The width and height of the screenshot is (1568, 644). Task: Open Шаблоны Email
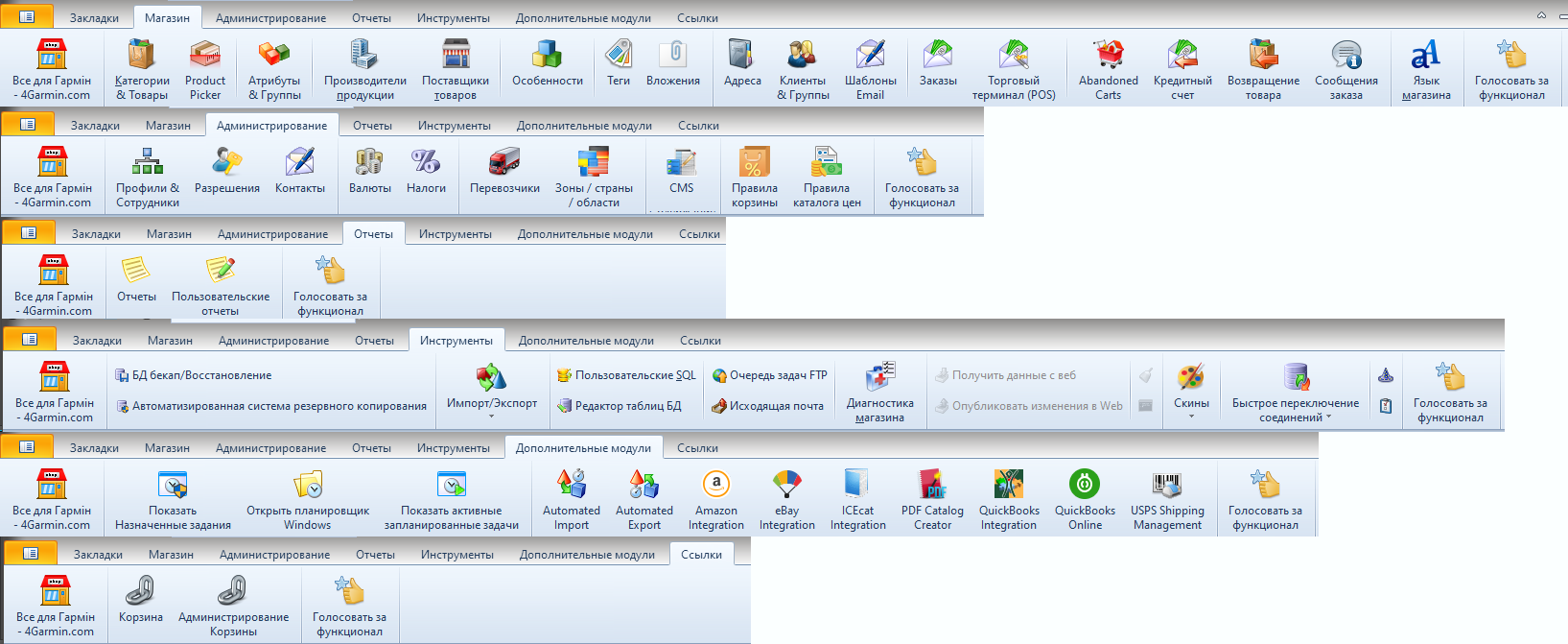pos(871,70)
